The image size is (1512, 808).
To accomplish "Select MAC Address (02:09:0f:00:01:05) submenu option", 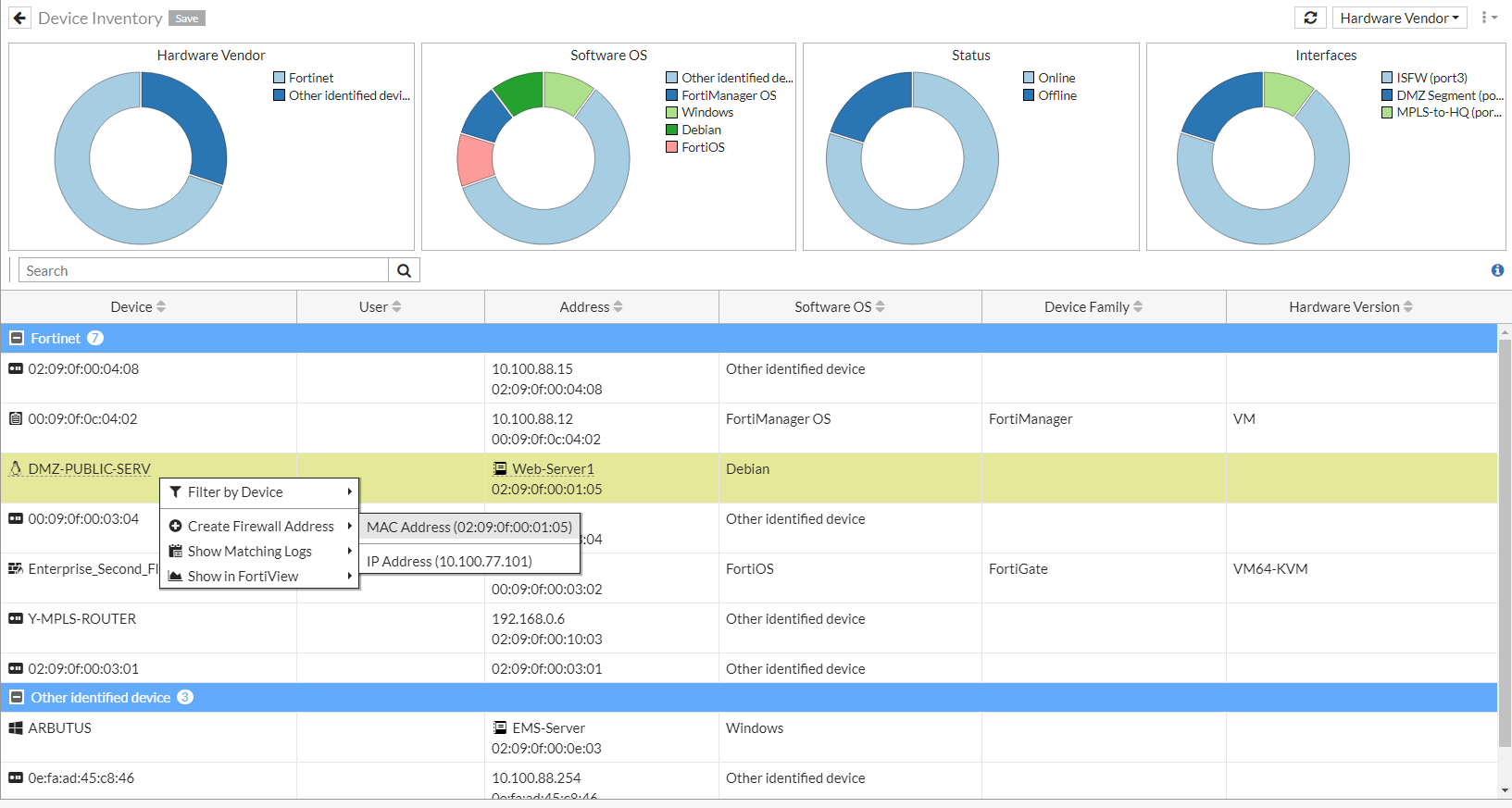I will click(x=469, y=527).
